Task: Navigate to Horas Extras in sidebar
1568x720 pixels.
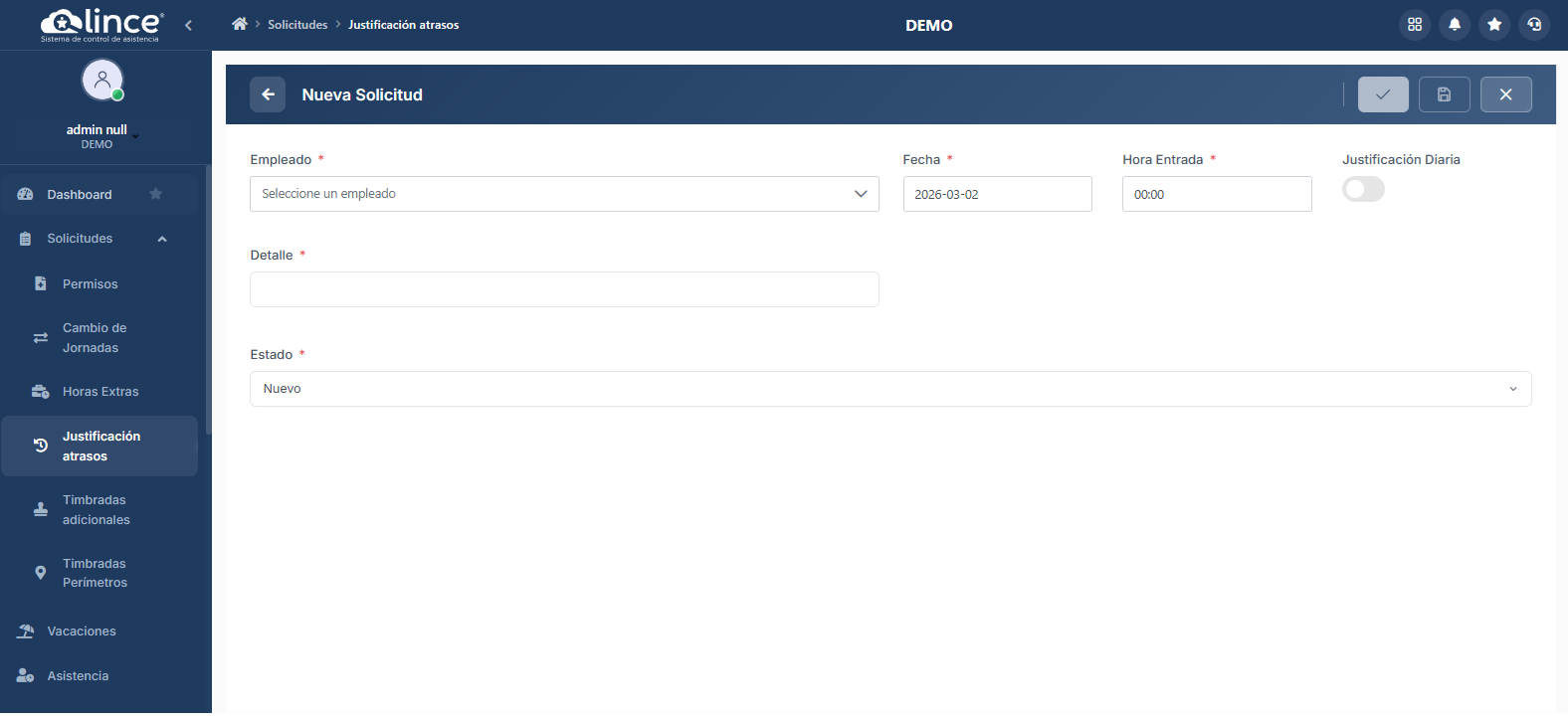Action: [x=100, y=392]
